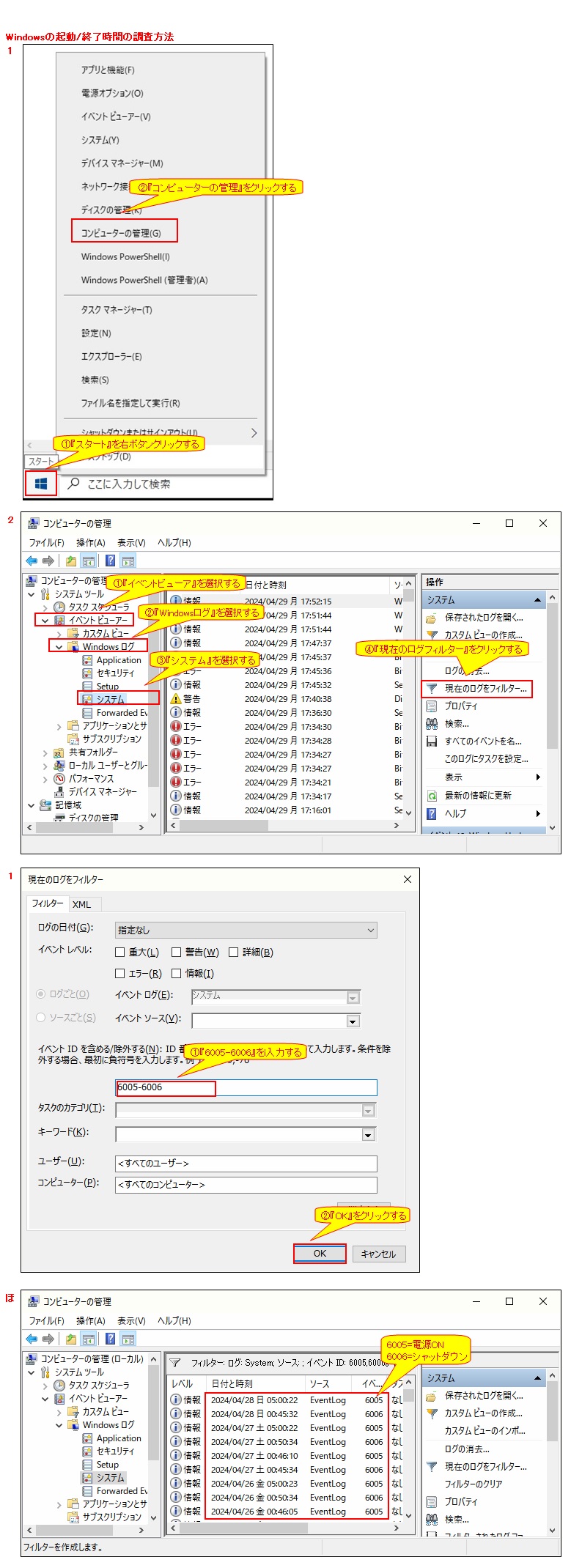This screenshot has width=571, height=1568.
Task: Click the blue help icon in the unfiltered window toolbar
Action: 110,561
